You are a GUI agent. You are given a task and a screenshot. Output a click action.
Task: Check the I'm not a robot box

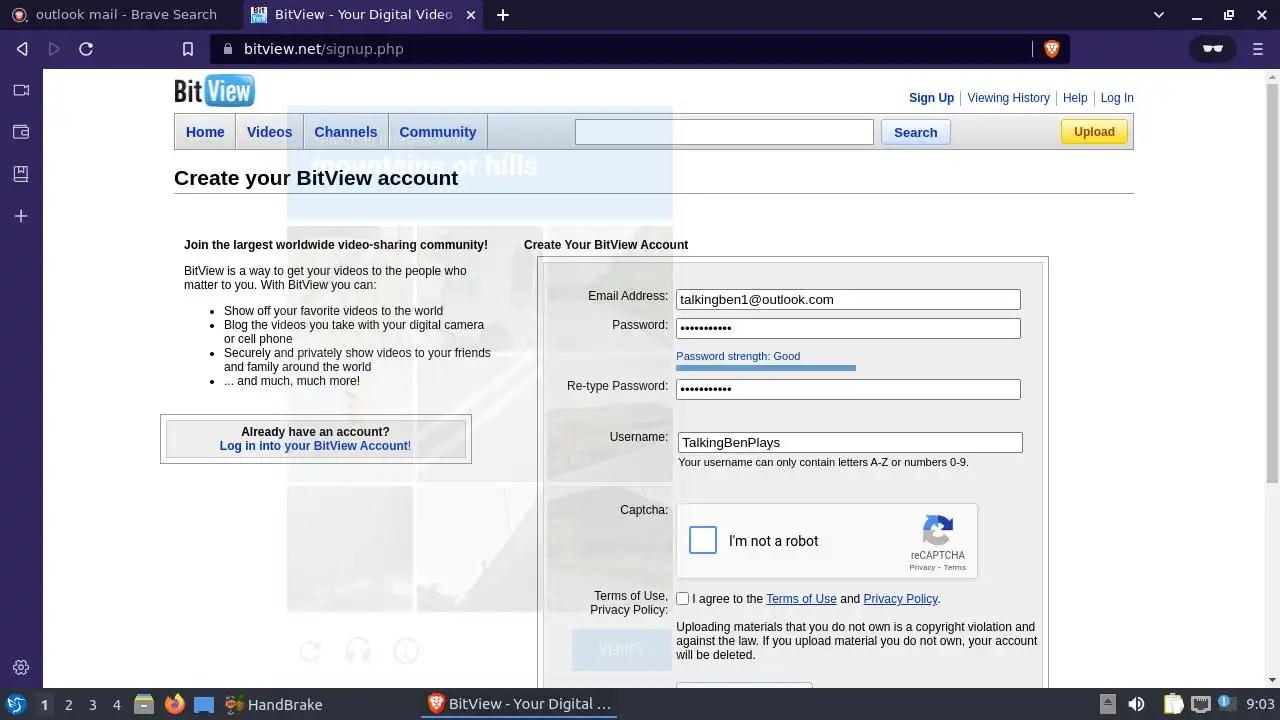tap(703, 540)
